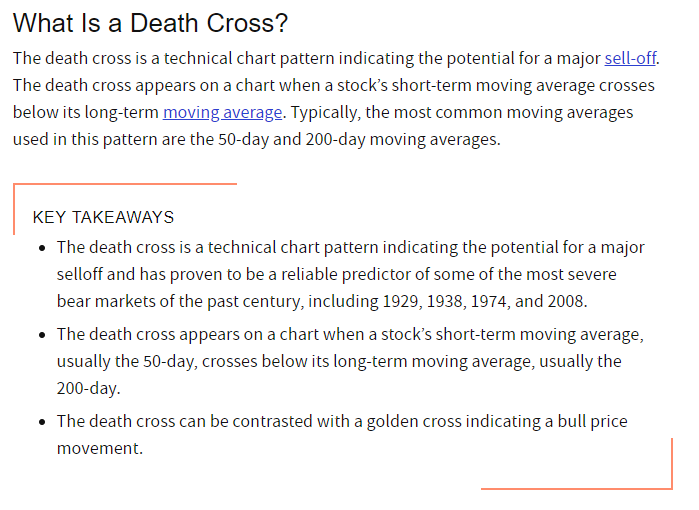Viewport: 699px width, 510px height.
Task: Click the bullet dot of second takeaway
Action: 42,335
